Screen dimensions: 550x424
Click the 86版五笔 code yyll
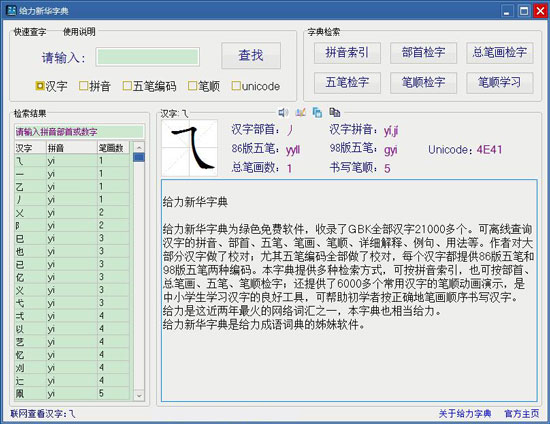coord(293,150)
